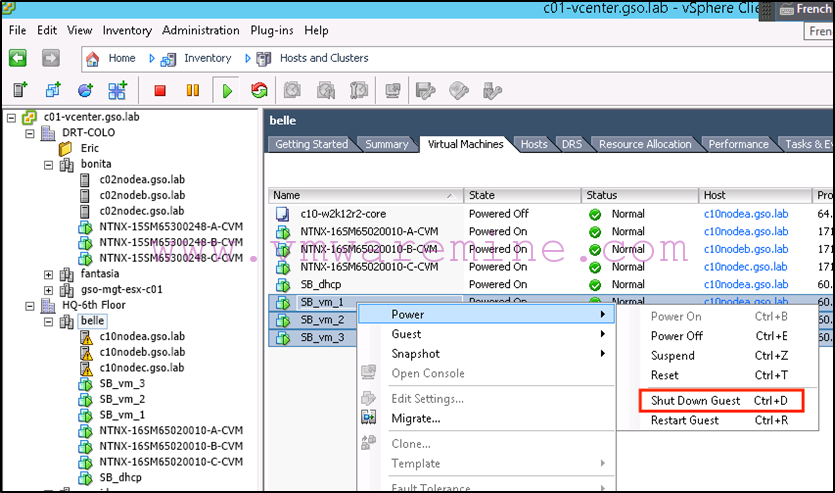Click the Eric folder icon in tree
The height and width of the screenshot is (493, 835).
click(x=66, y=149)
